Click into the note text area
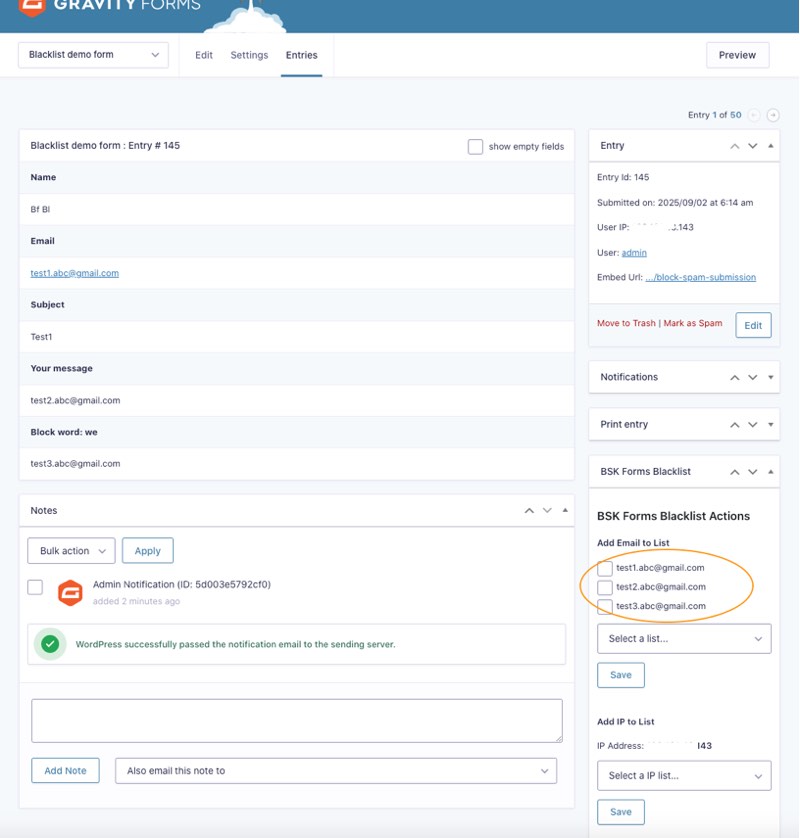This screenshot has width=800, height=838. (297, 720)
